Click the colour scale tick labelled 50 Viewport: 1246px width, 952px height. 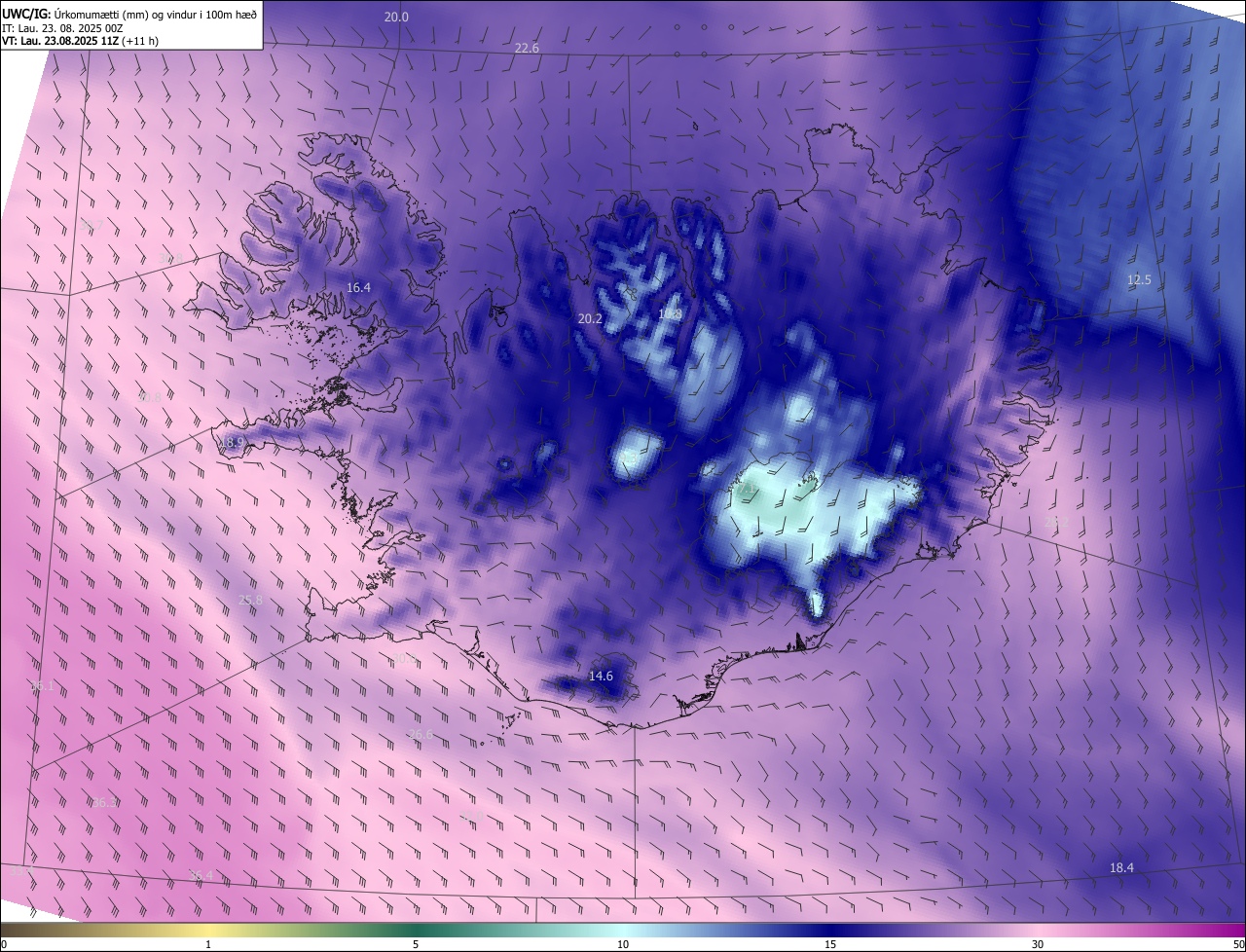[x=1238, y=944]
